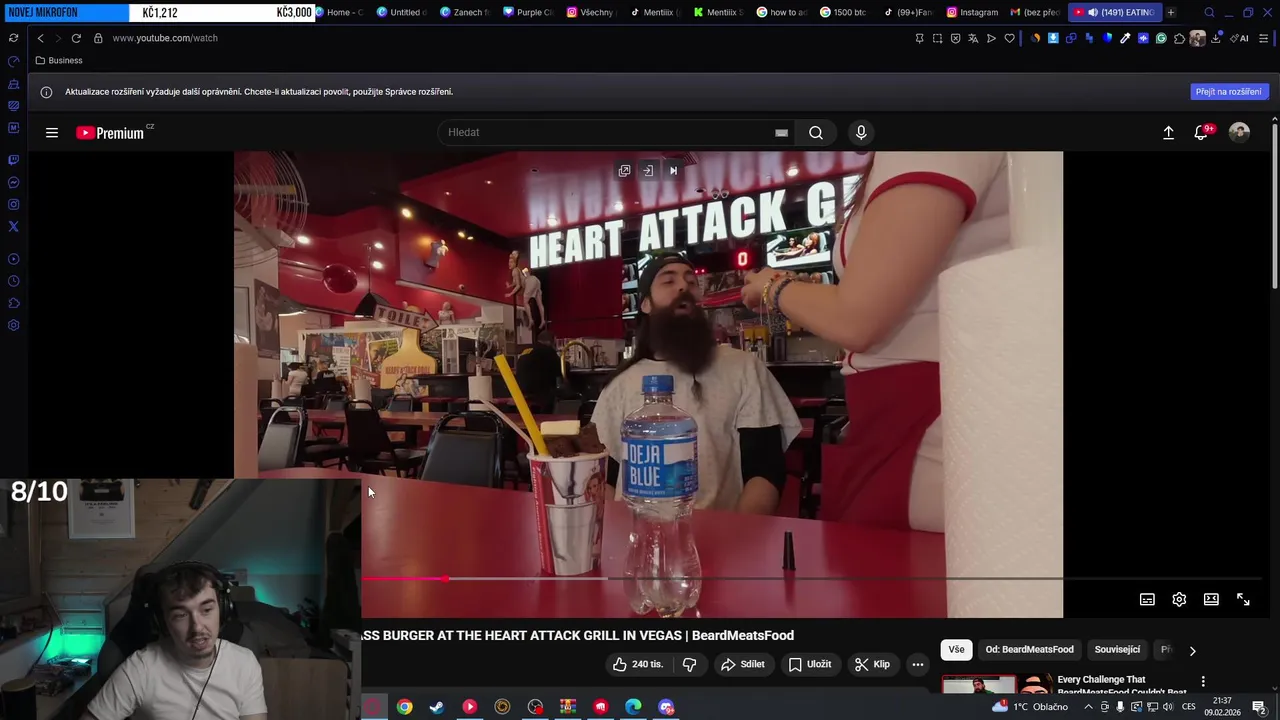Click the video snapshot export icon above video
Viewport: 1280px width, 720px height.
tap(648, 171)
